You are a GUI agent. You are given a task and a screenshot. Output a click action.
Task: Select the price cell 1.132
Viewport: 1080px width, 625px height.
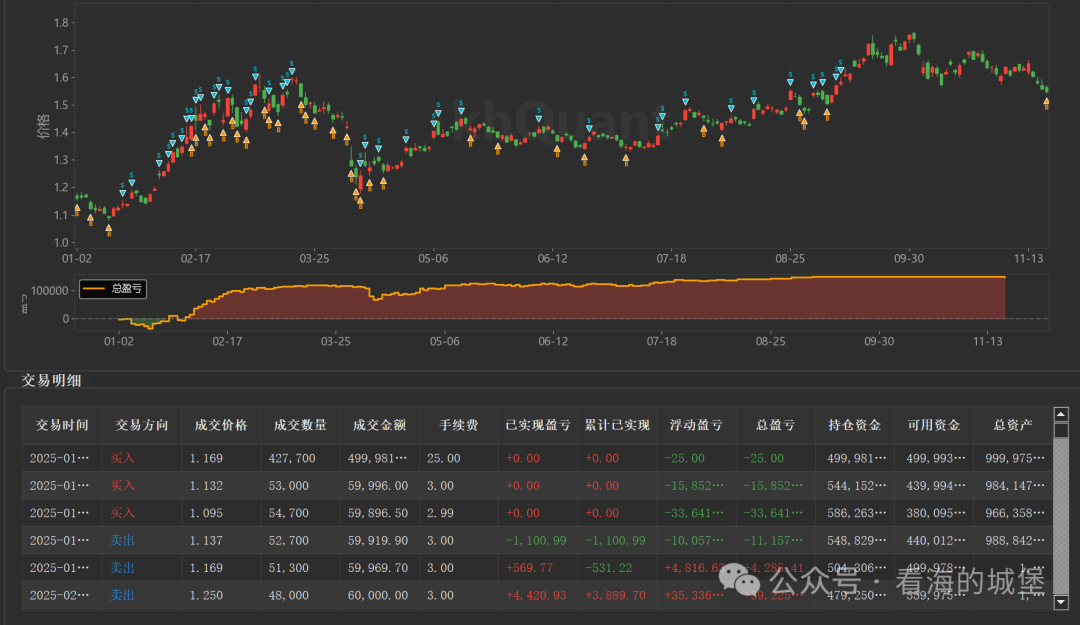click(x=220, y=486)
